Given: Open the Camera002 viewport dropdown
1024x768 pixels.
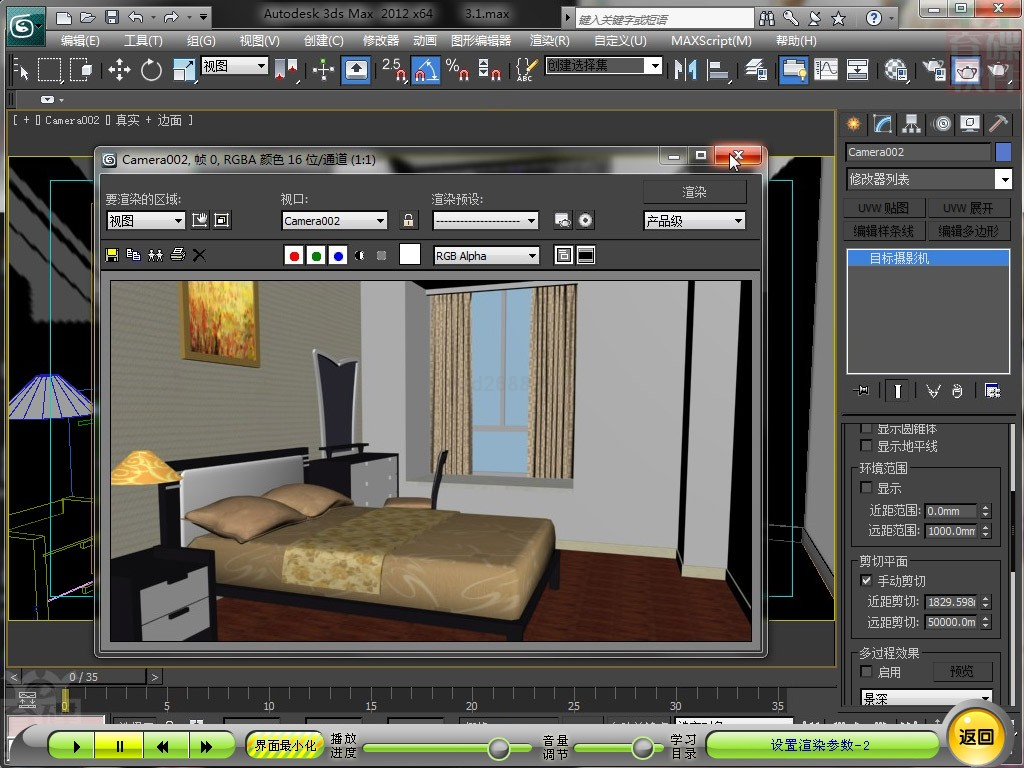Looking at the screenshot, I should point(334,221).
